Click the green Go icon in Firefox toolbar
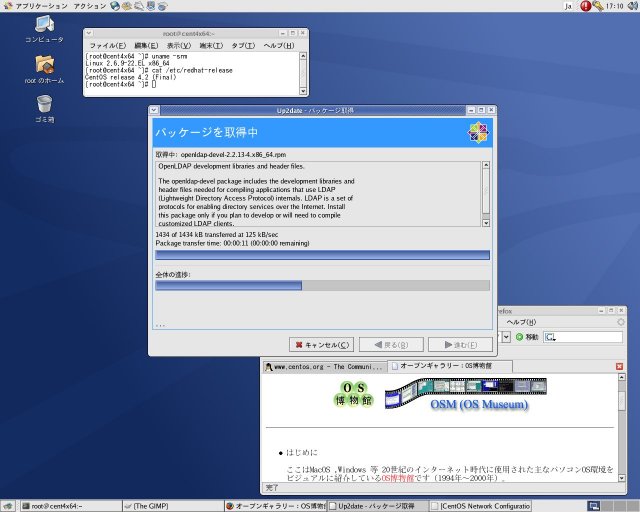Screen dimensions: 640x512 click(519, 337)
